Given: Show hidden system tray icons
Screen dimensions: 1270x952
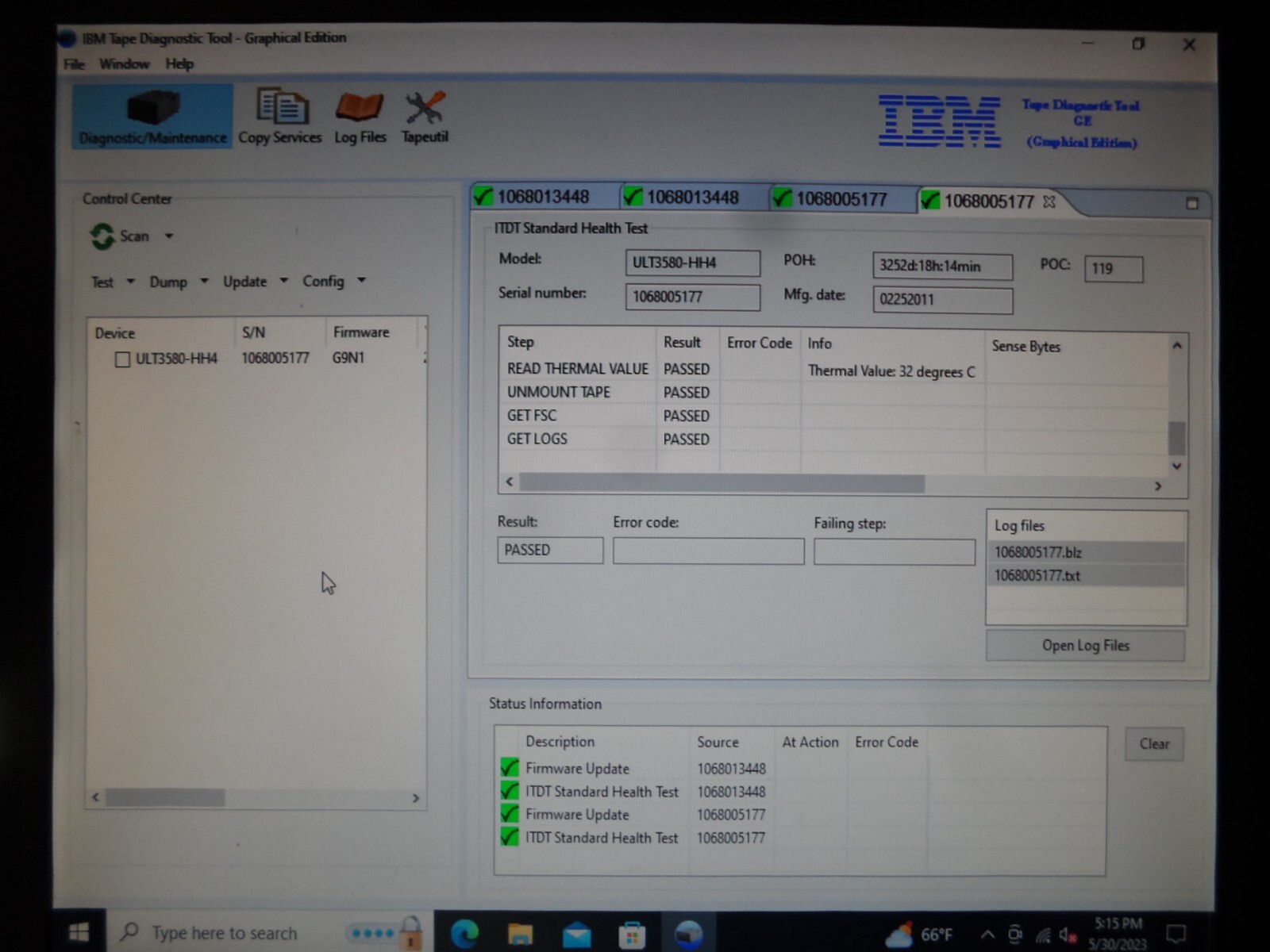Looking at the screenshot, I should click(x=987, y=935).
